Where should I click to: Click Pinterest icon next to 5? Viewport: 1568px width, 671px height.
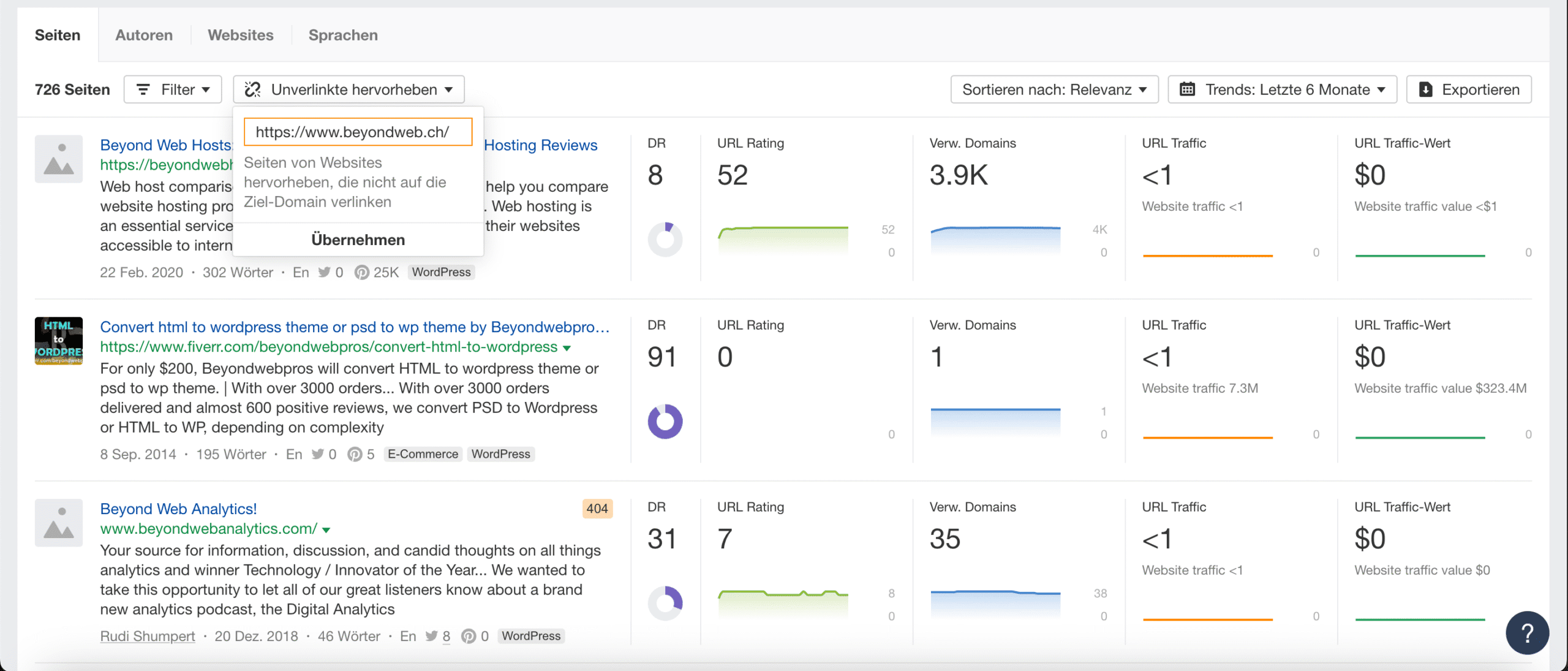pyautogui.click(x=355, y=454)
